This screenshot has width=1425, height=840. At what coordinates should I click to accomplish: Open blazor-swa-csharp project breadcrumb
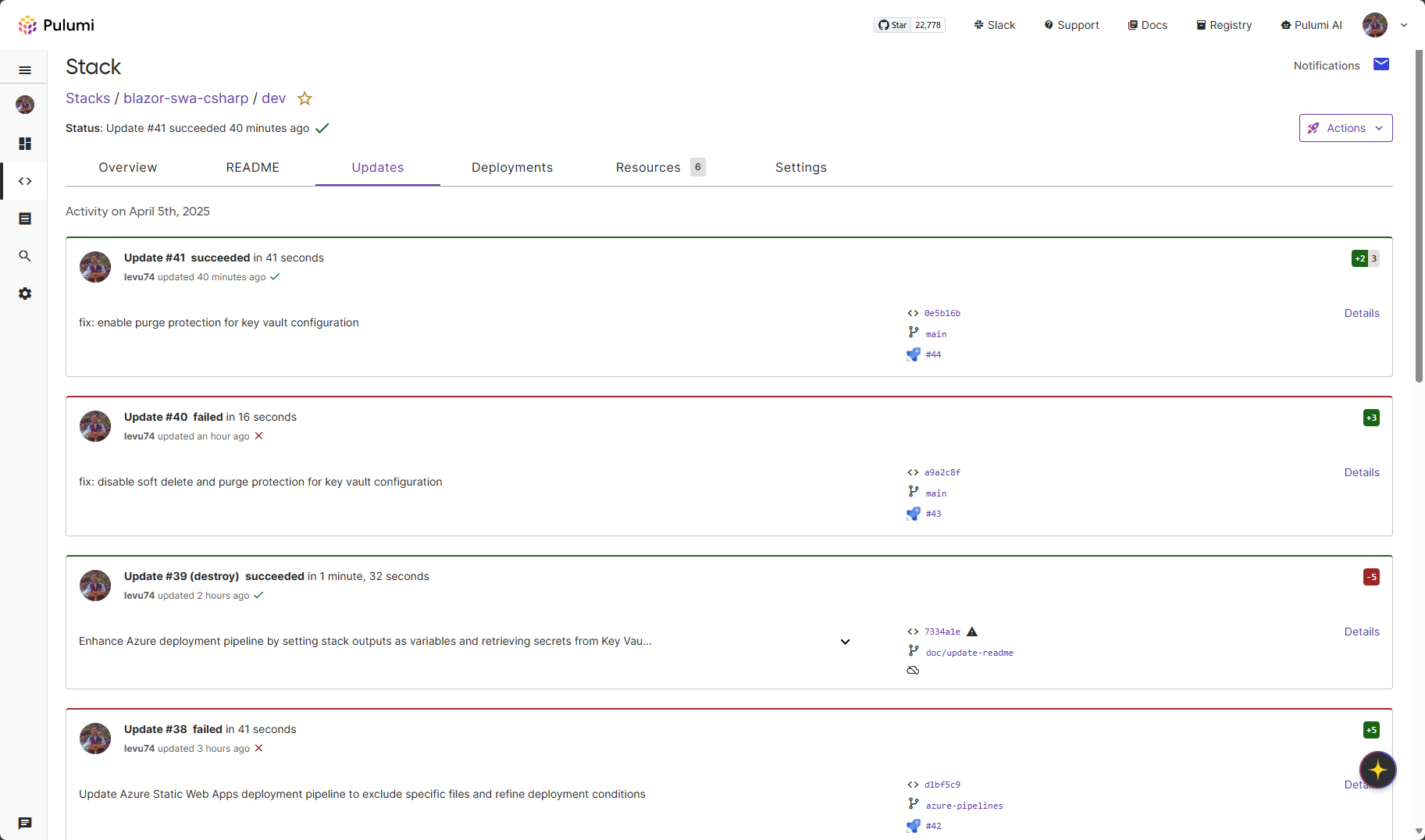(186, 98)
